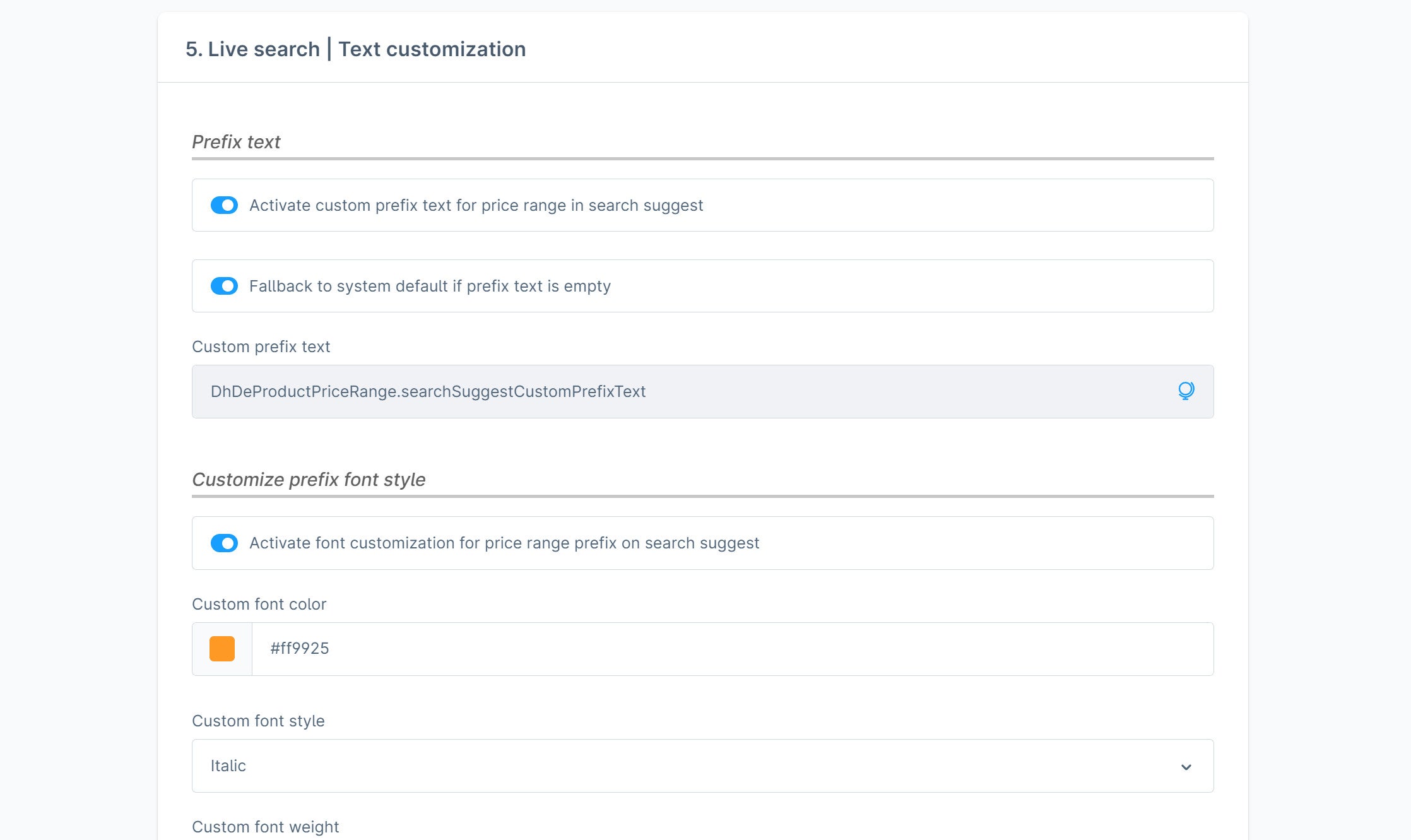
Task: Click the 'Custom font color' label
Action: tap(259, 604)
